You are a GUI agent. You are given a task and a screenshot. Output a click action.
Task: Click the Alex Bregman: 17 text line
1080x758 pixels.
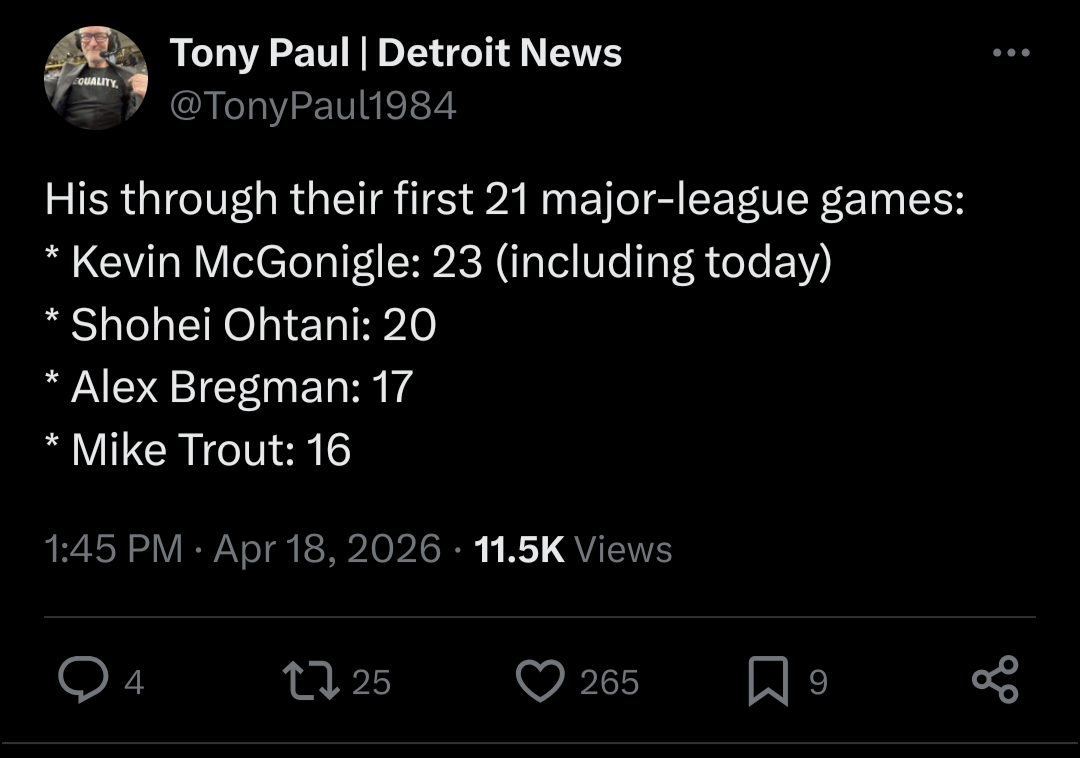[x=231, y=387]
